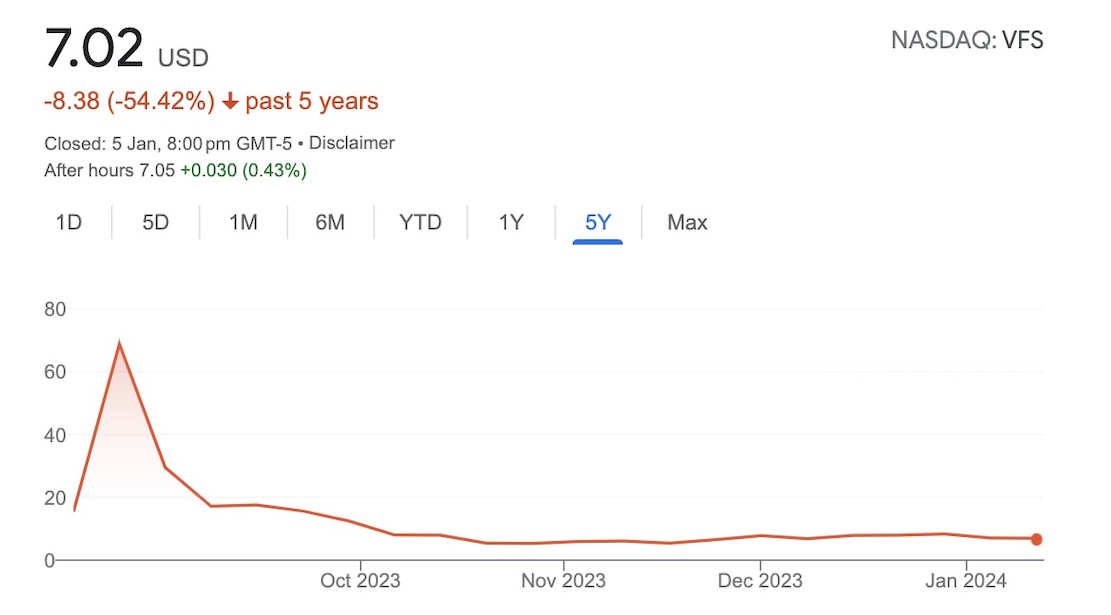This screenshot has height=615, width=1111.
Task: Click the red downward trend arrow icon
Action: coord(231,100)
